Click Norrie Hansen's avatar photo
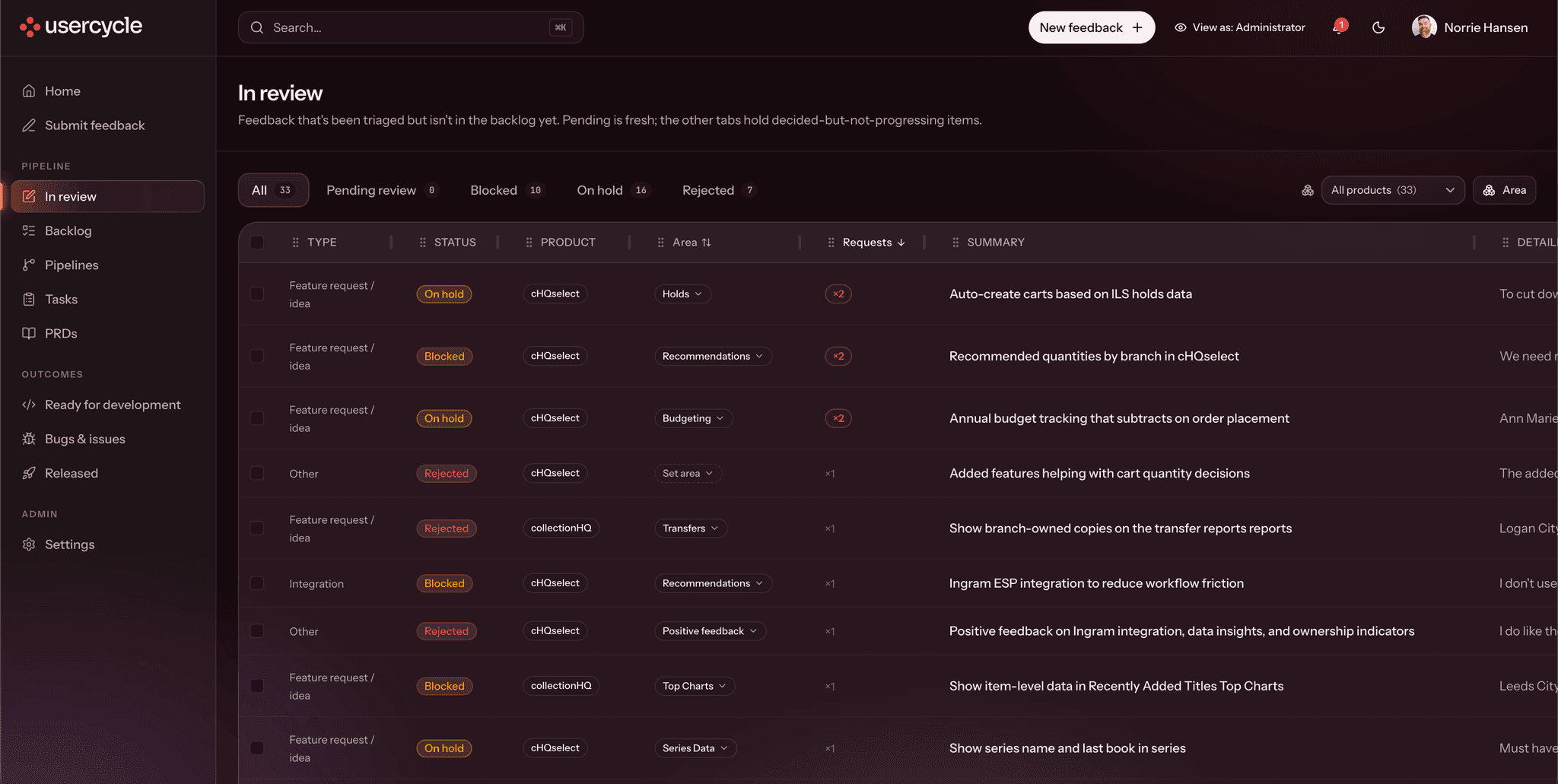Viewport: 1558px width, 784px height. coord(1424,27)
